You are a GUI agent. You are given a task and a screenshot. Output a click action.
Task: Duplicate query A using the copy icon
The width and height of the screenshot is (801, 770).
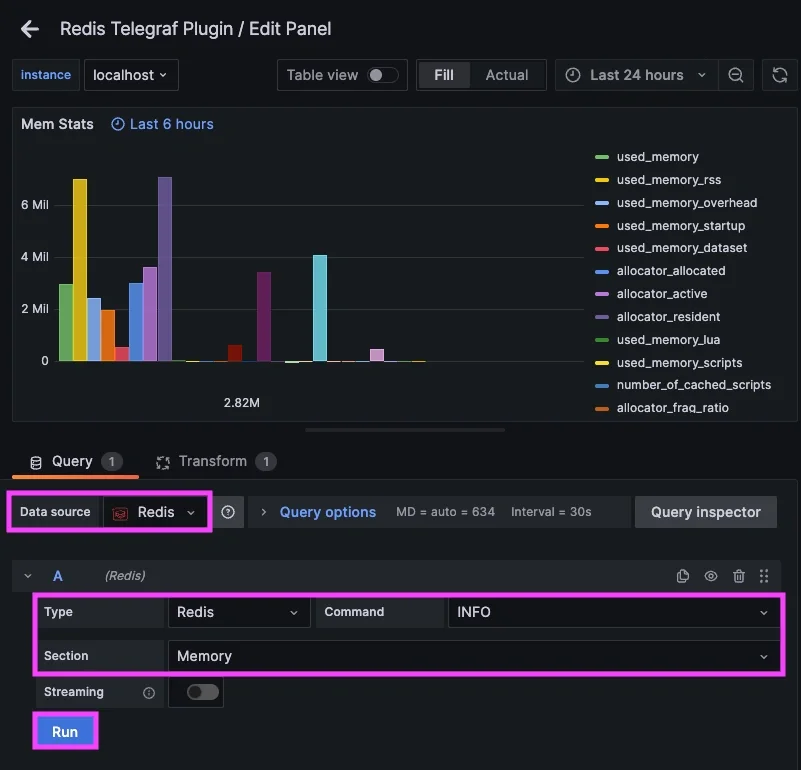point(683,576)
